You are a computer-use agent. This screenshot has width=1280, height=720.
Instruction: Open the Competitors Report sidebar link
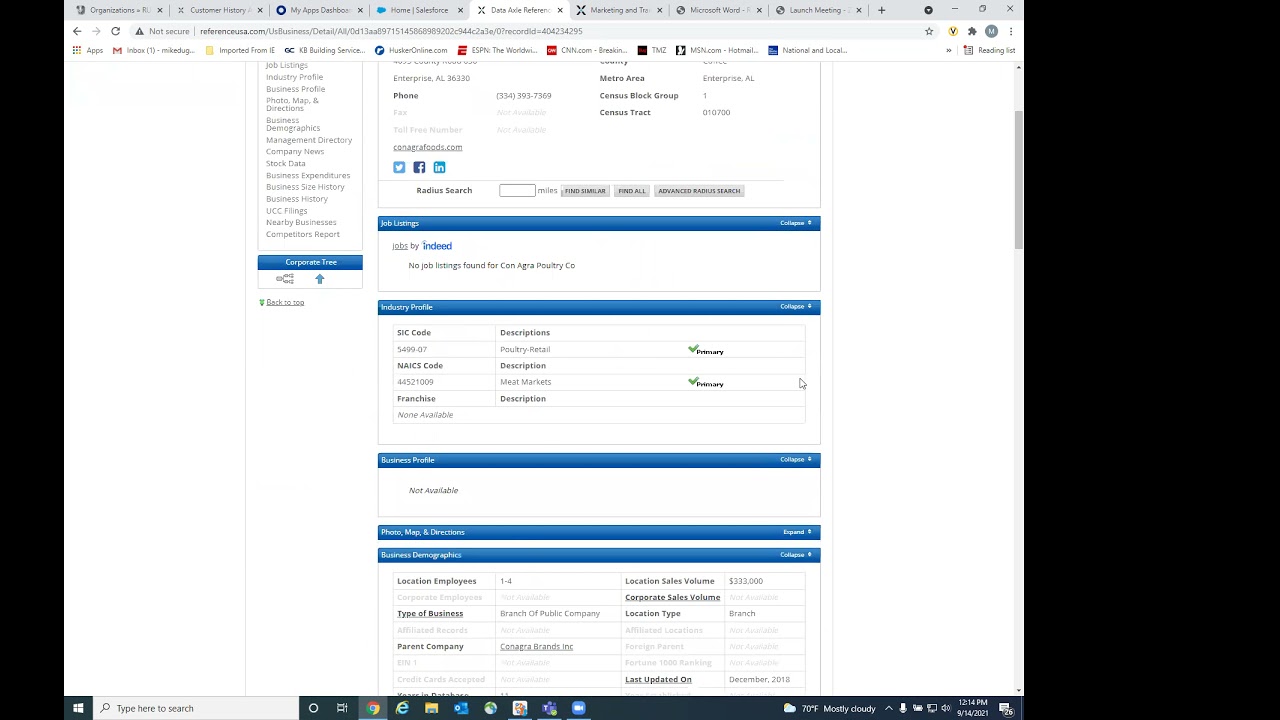click(303, 234)
